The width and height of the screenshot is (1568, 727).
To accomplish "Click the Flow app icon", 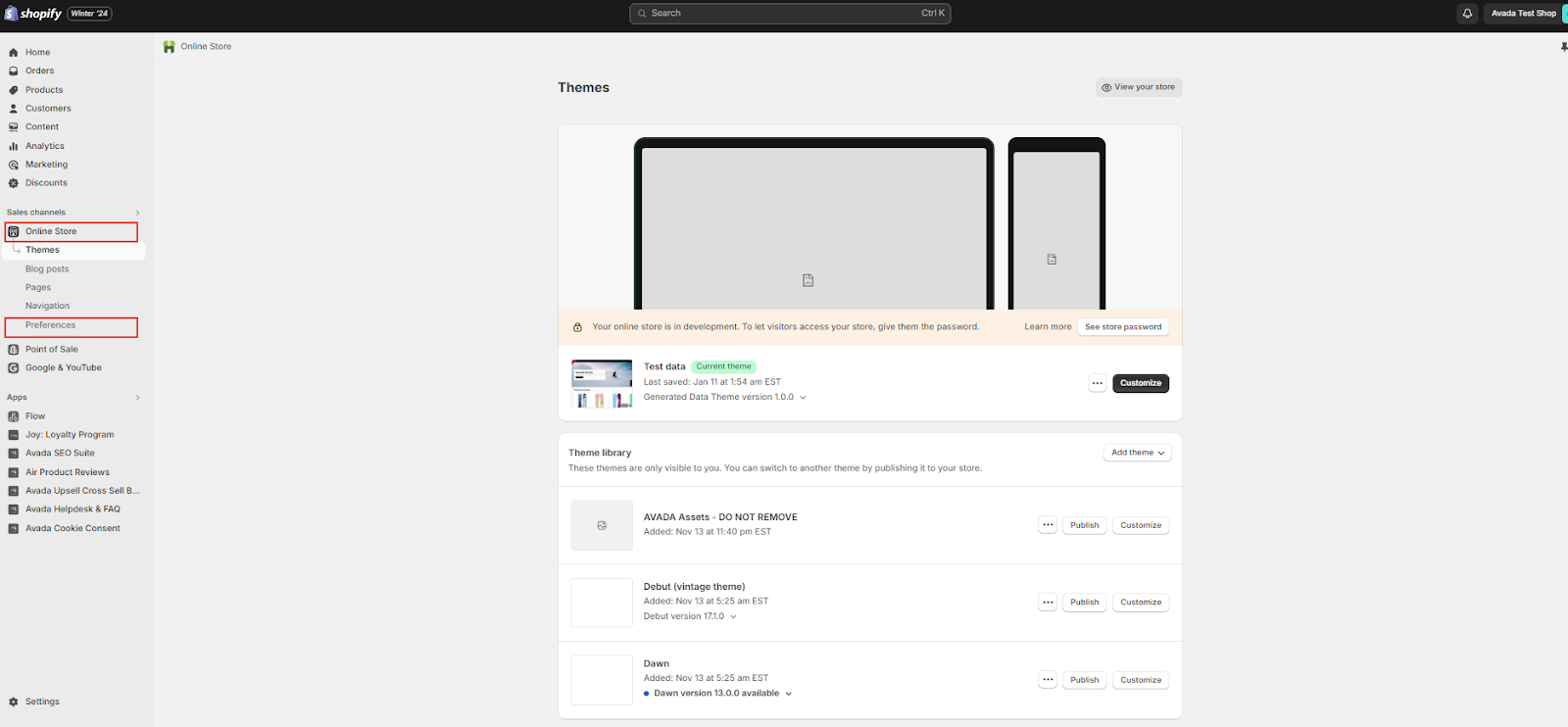I will [x=14, y=416].
